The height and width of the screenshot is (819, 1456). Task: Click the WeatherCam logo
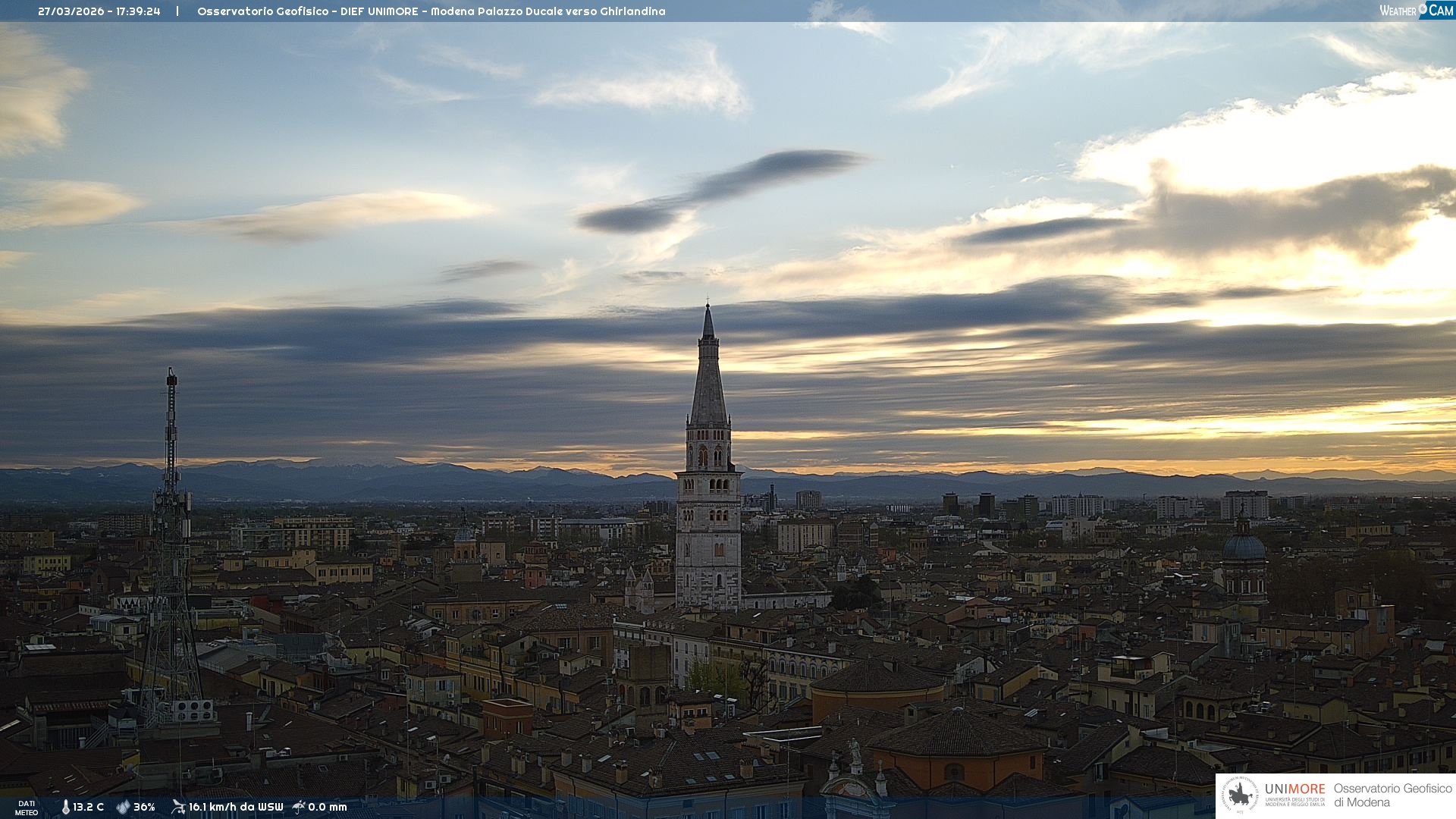tap(1416, 11)
